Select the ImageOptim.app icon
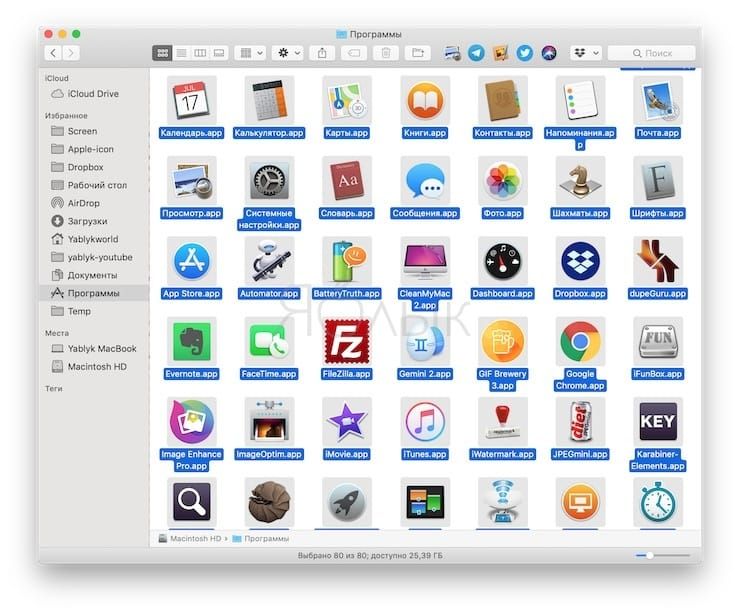Screen dimensions: 740x615 click(x=269, y=421)
